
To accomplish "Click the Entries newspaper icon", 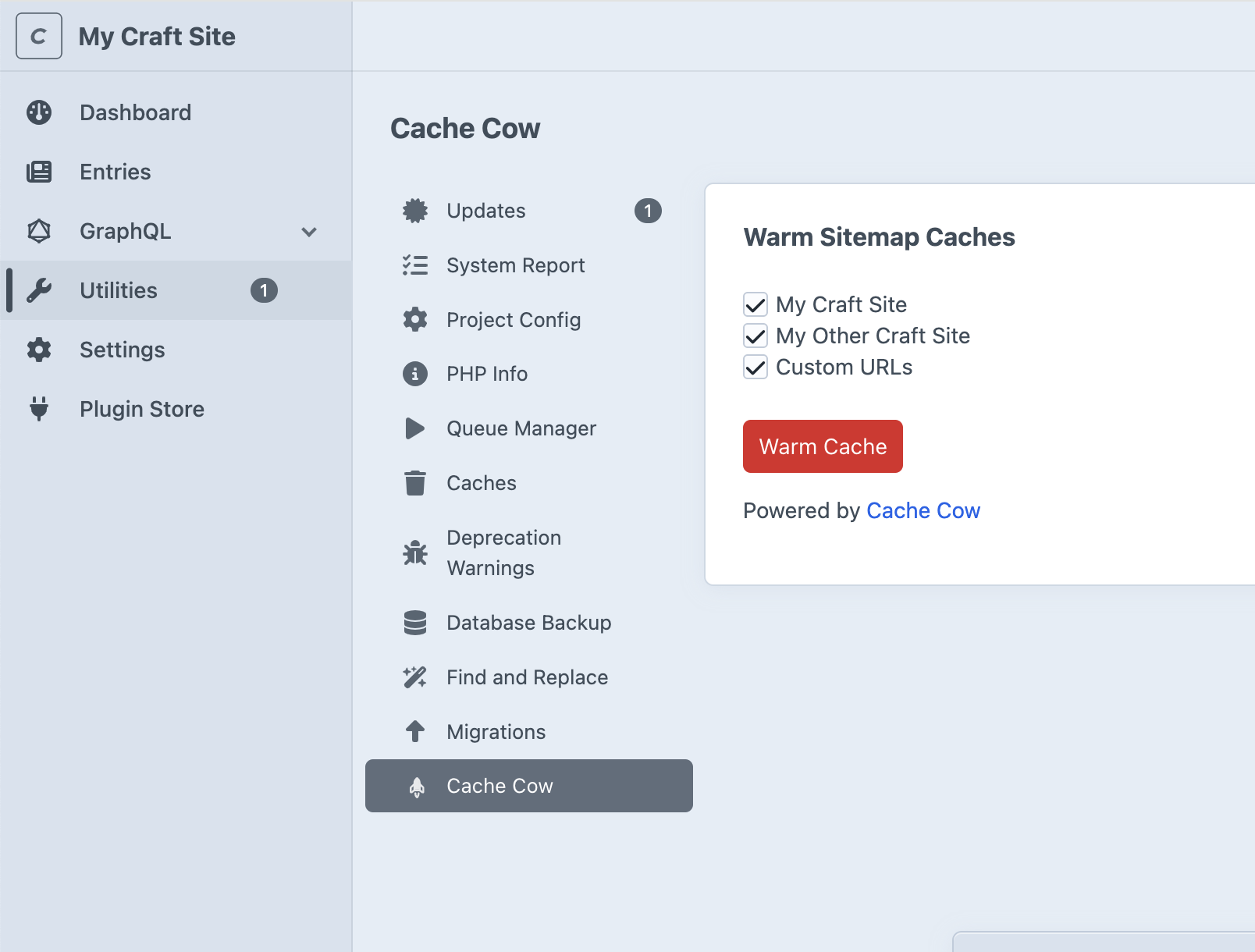I will click(39, 172).
